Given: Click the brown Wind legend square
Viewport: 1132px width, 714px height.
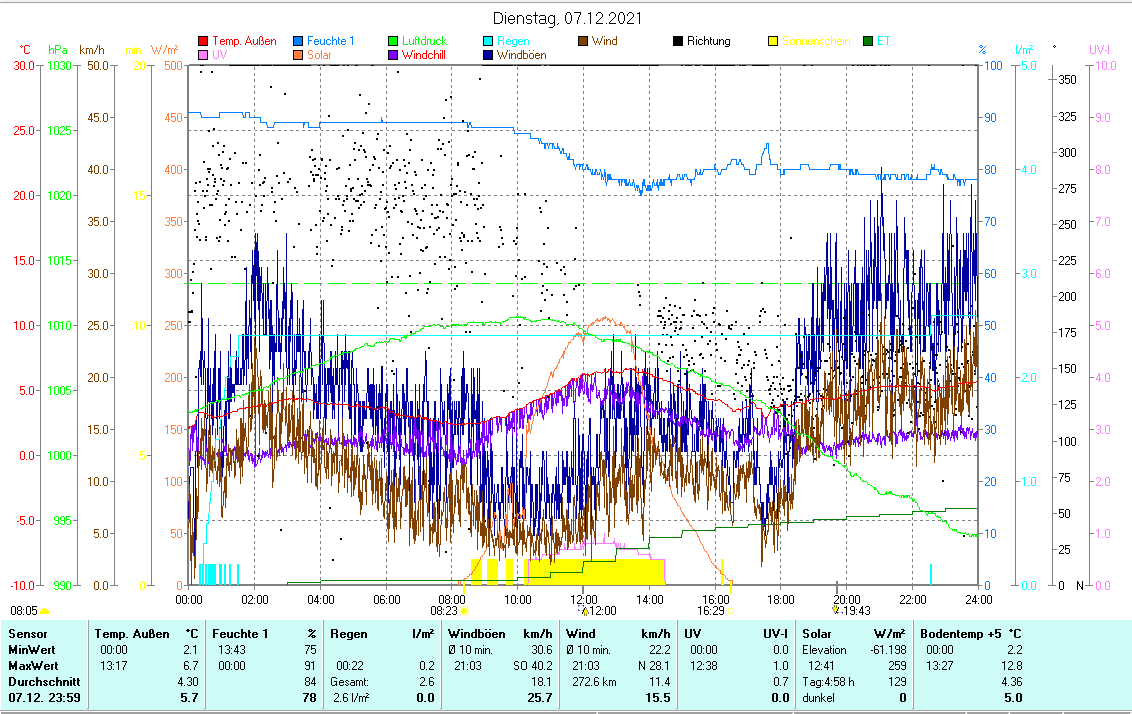Looking at the screenshot, I should [583, 42].
